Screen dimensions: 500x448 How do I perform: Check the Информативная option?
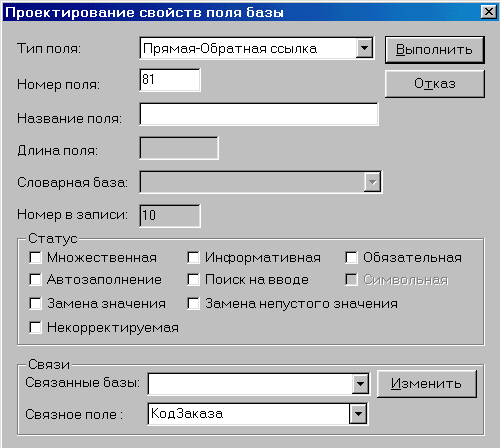193,257
